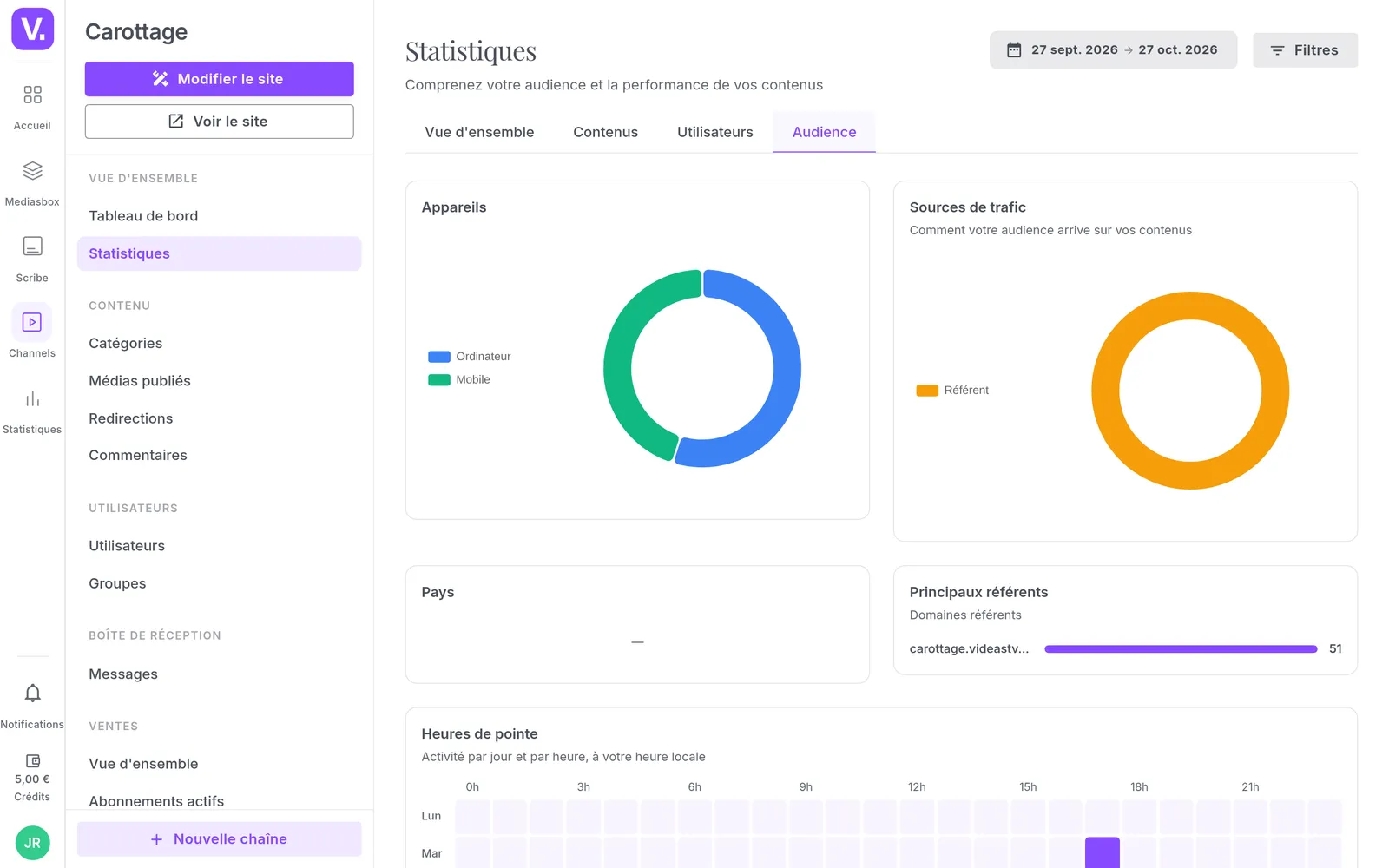Open Vue d'ensemble under Ventes
This screenshot has height=868, width=1389.
(x=219, y=764)
